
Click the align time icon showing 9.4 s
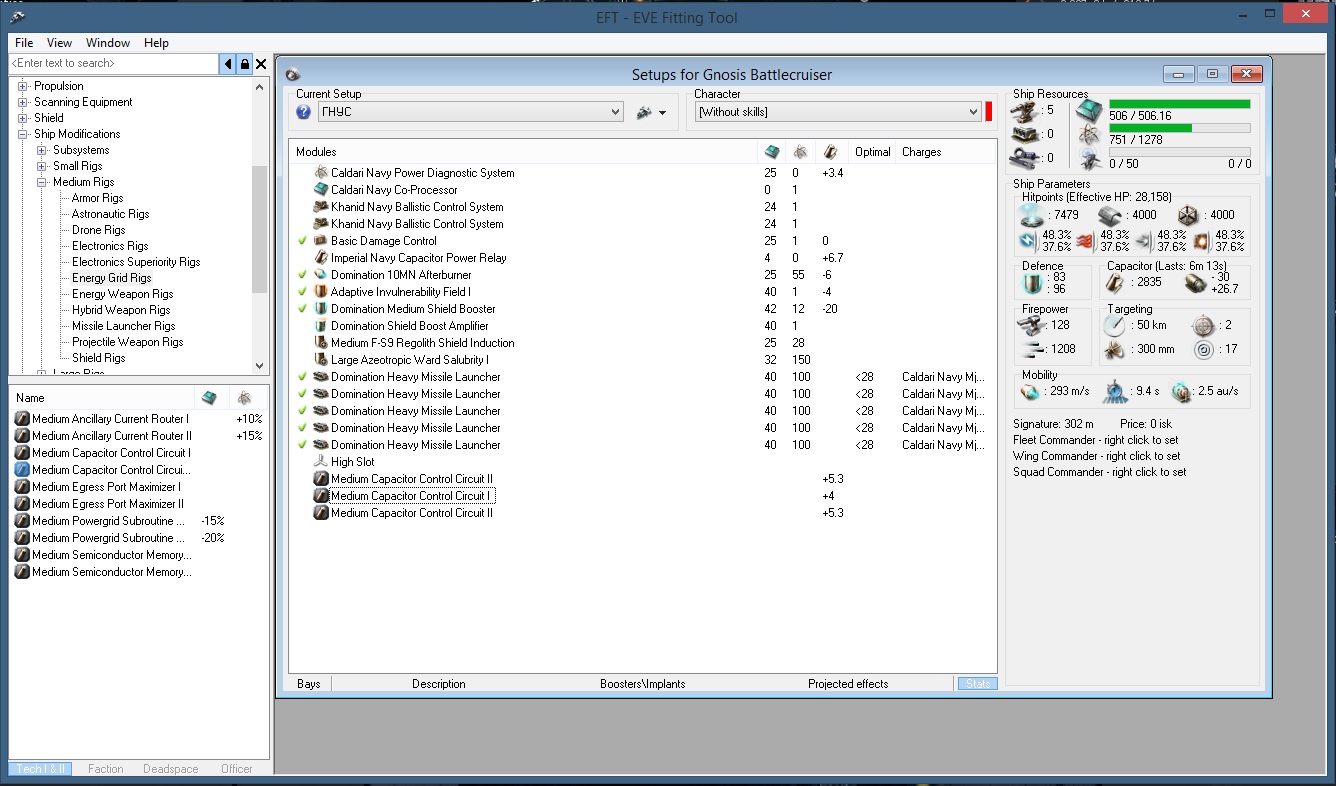(x=1115, y=392)
